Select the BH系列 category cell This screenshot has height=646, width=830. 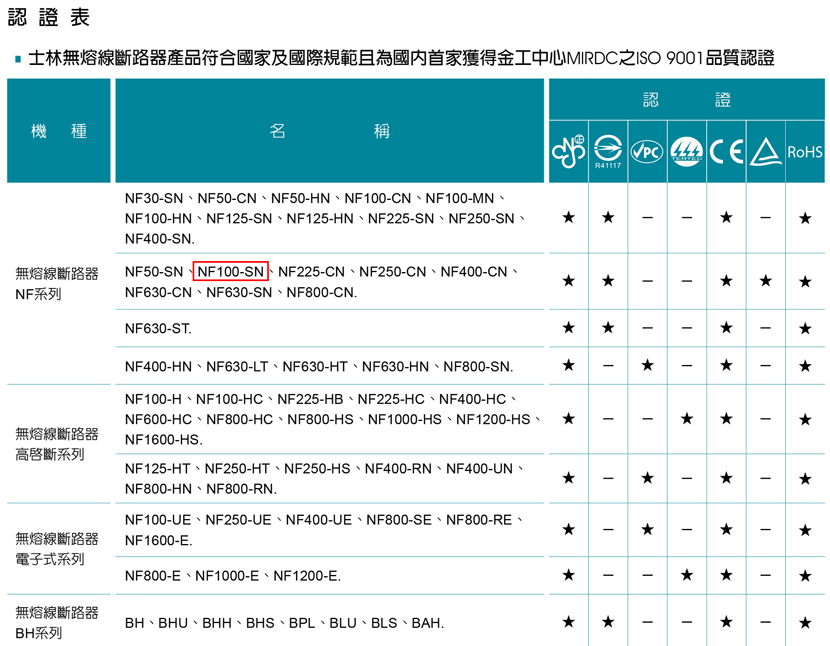[57, 622]
